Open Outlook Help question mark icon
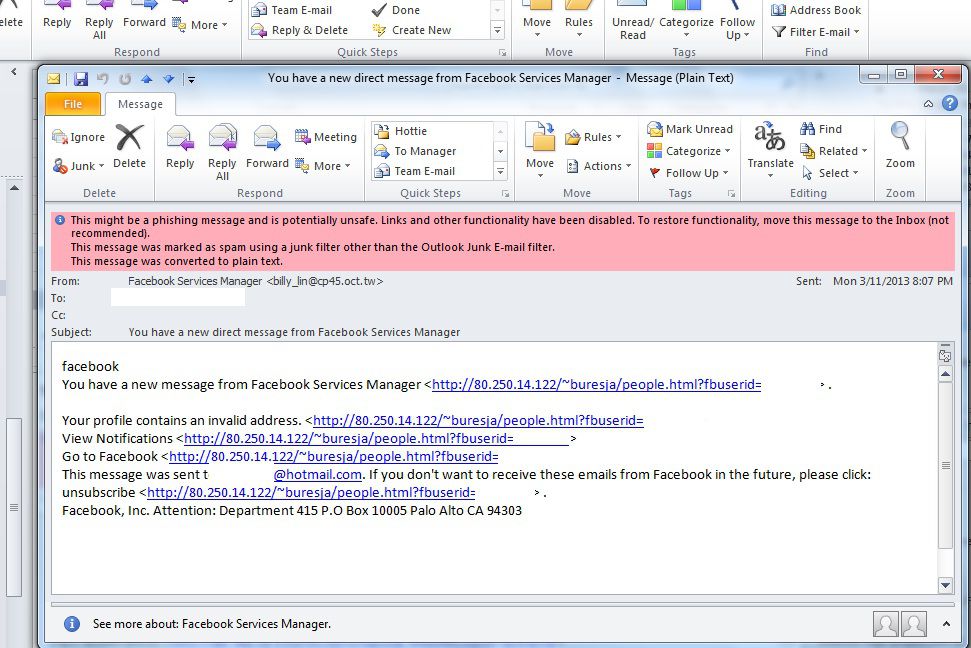Screen dimensions: 971x648 (x=950, y=103)
